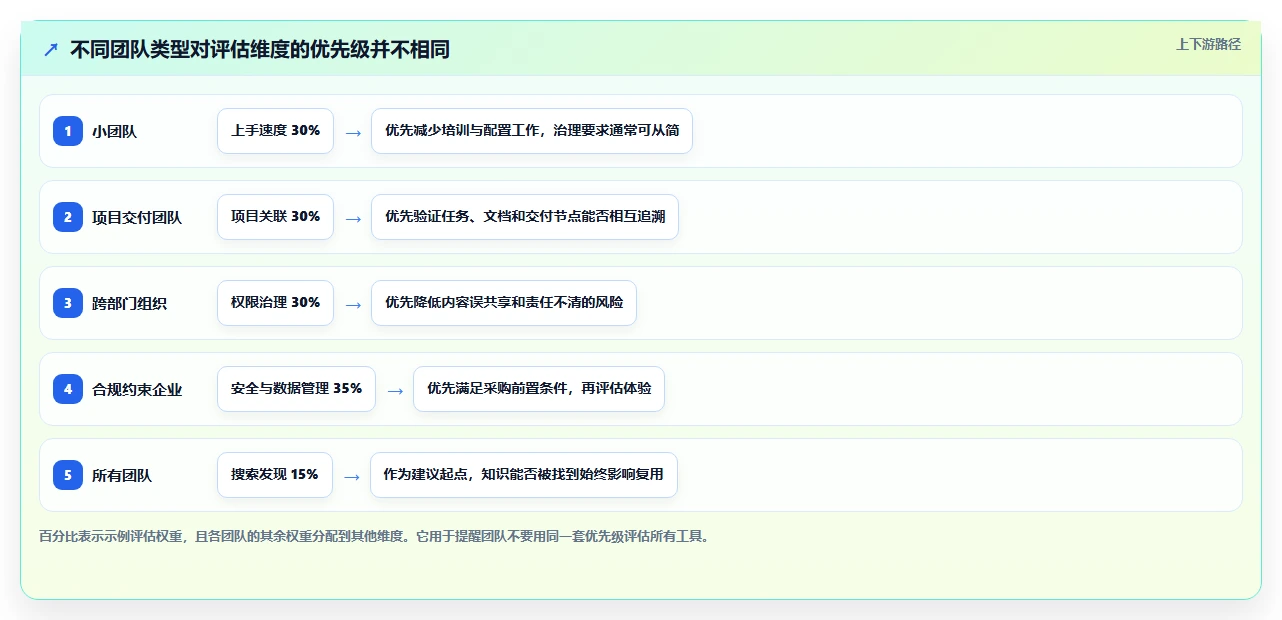
Task: Click the 优先降低内容误共享 description box
Action: 504,303
